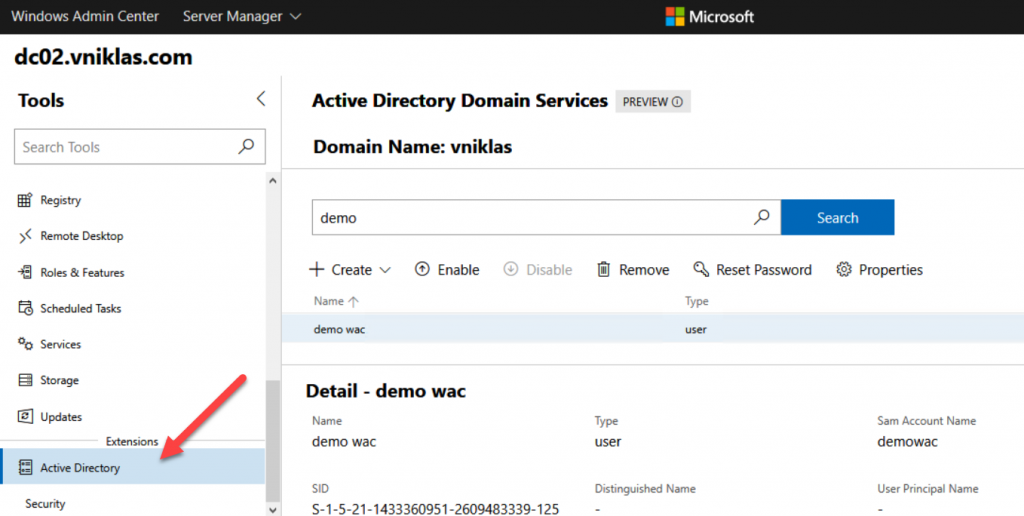Open the Server Manager dropdown
1024x516 pixels.
point(242,16)
